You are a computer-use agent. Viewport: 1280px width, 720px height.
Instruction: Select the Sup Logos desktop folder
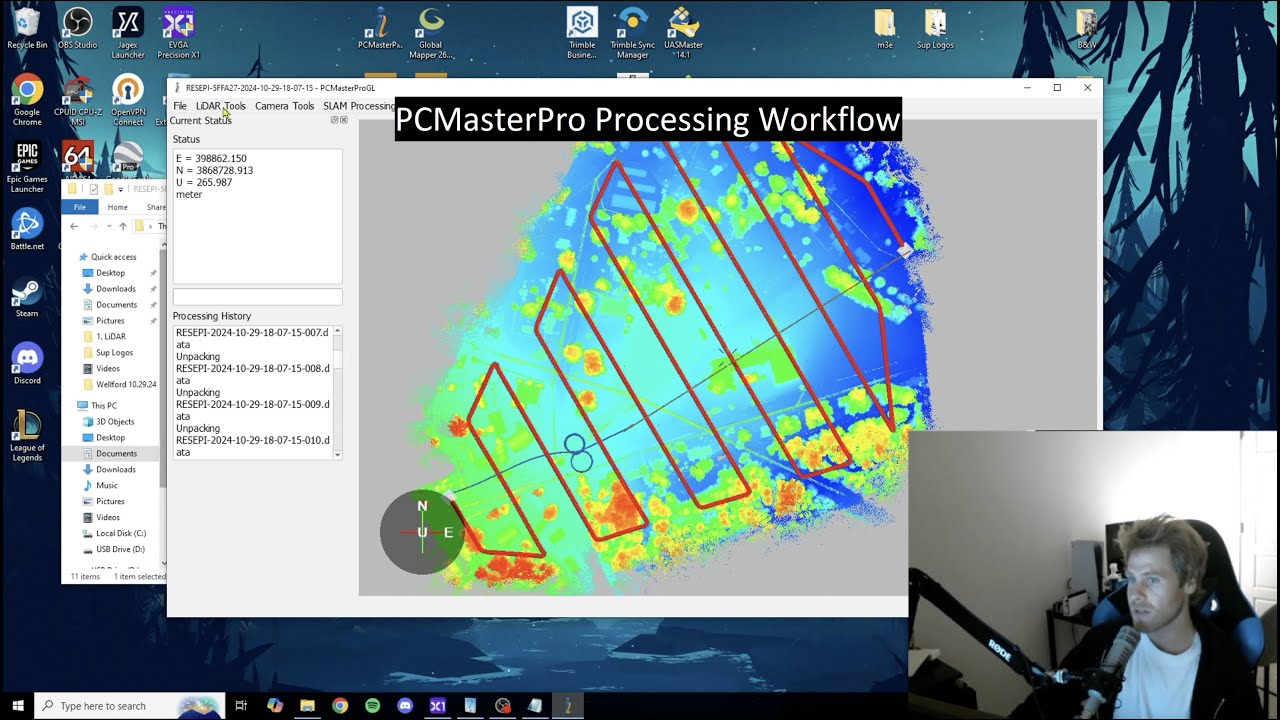pos(935,29)
